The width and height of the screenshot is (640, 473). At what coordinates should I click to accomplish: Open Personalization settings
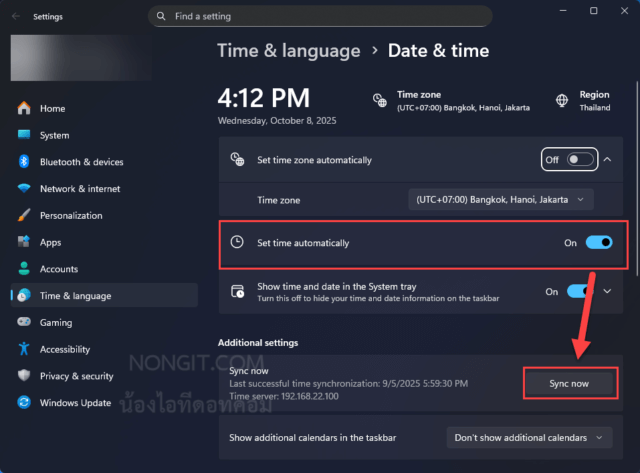[x=104, y=215]
